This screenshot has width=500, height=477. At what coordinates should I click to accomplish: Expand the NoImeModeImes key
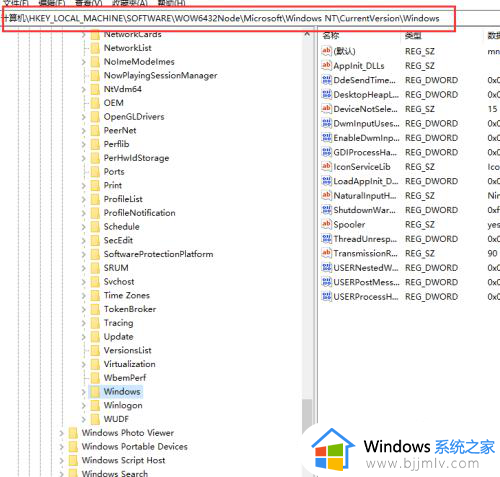point(83,62)
